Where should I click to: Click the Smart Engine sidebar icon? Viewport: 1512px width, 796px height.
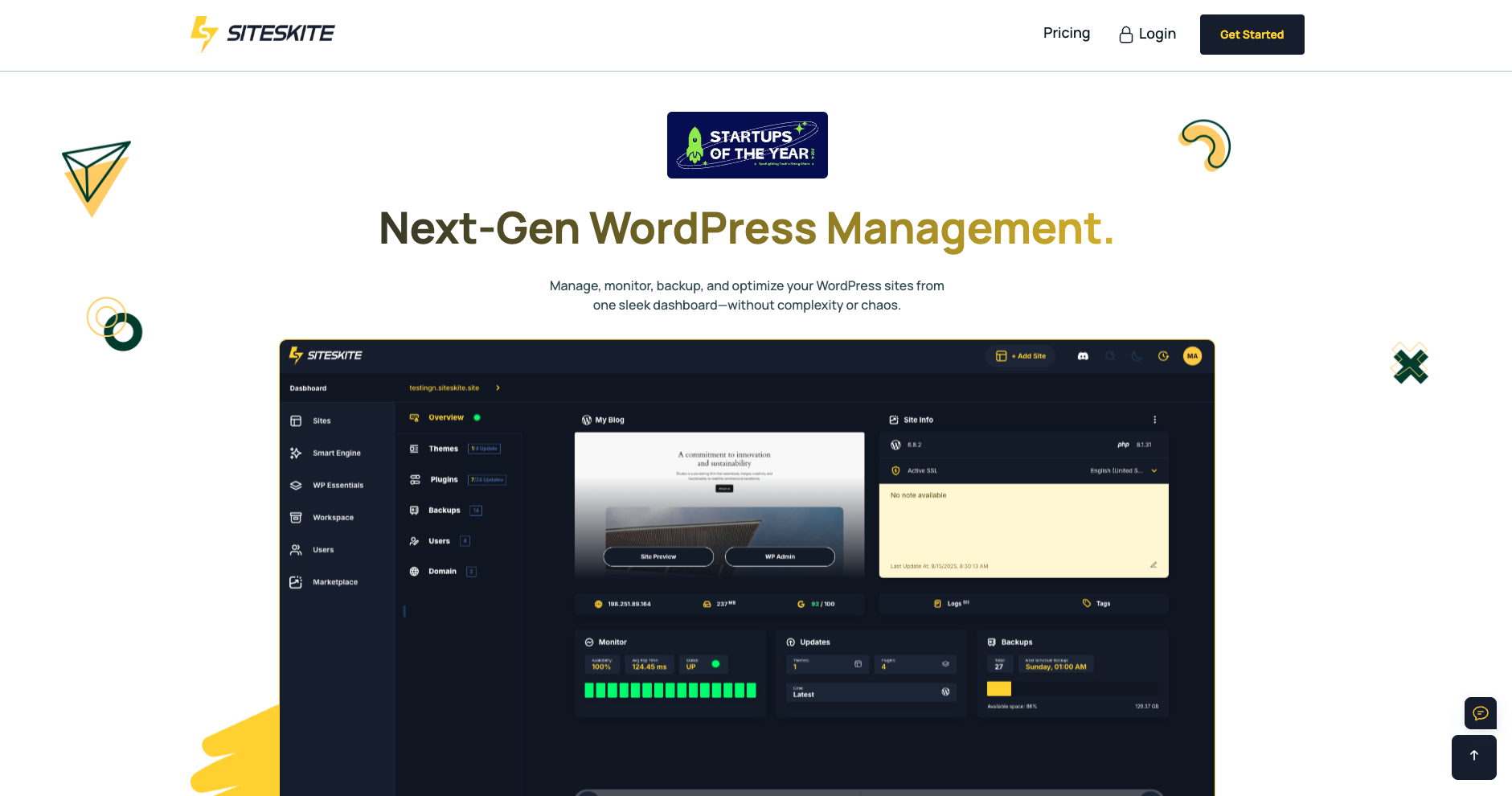[x=296, y=453]
